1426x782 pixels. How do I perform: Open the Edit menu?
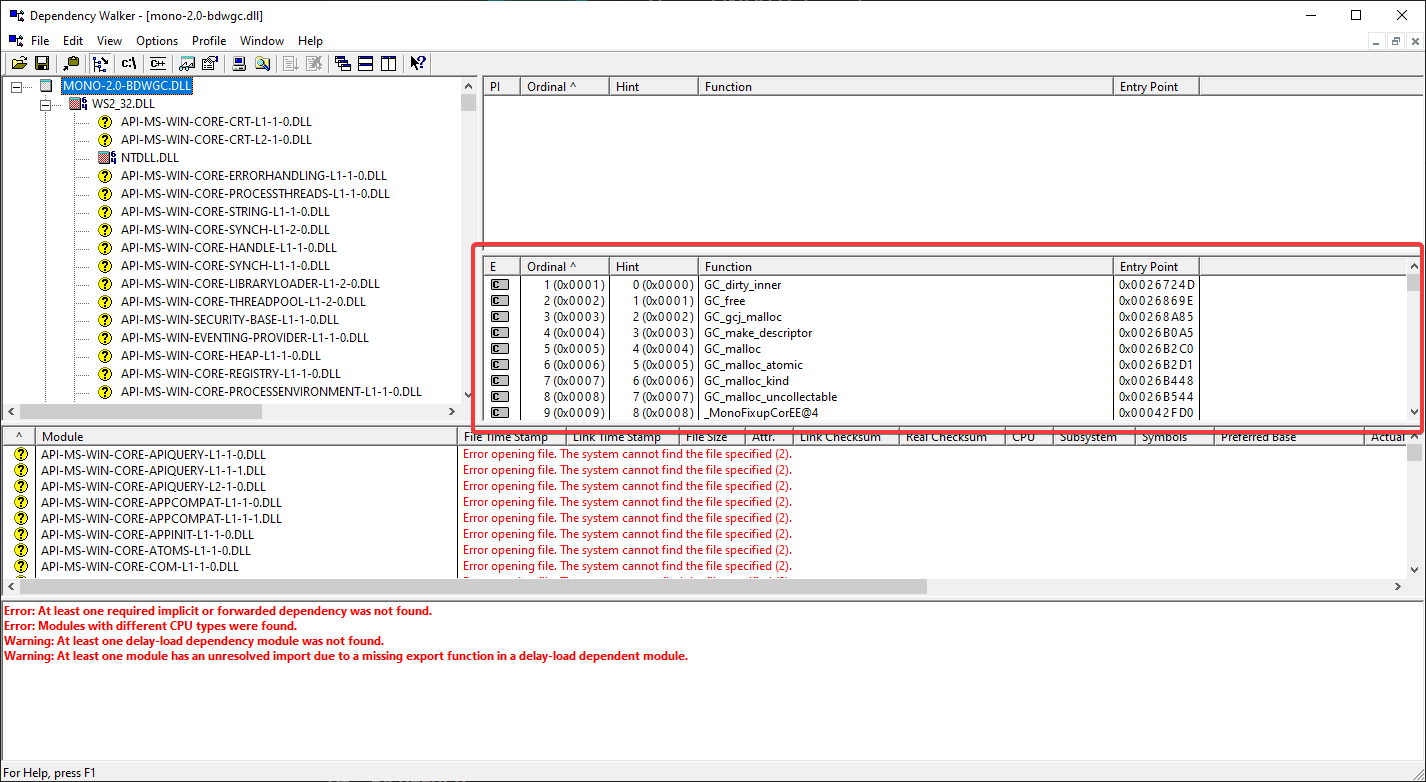click(73, 41)
